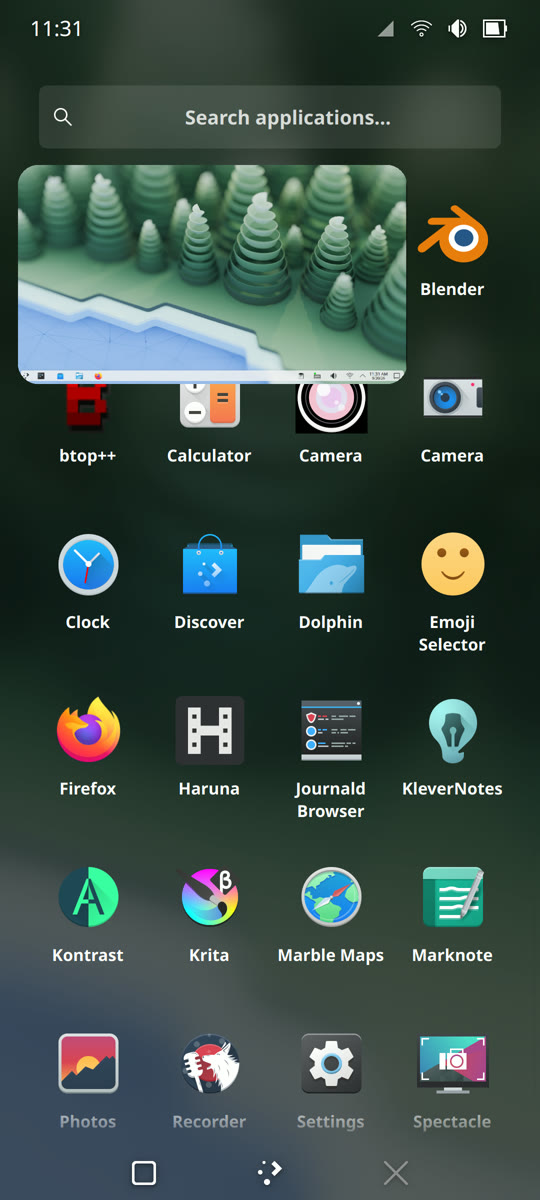Image resolution: width=540 pixels, height=1200 pixels.
Task: Tap the 11:31 clock in status bar
Action: point(56,29)
